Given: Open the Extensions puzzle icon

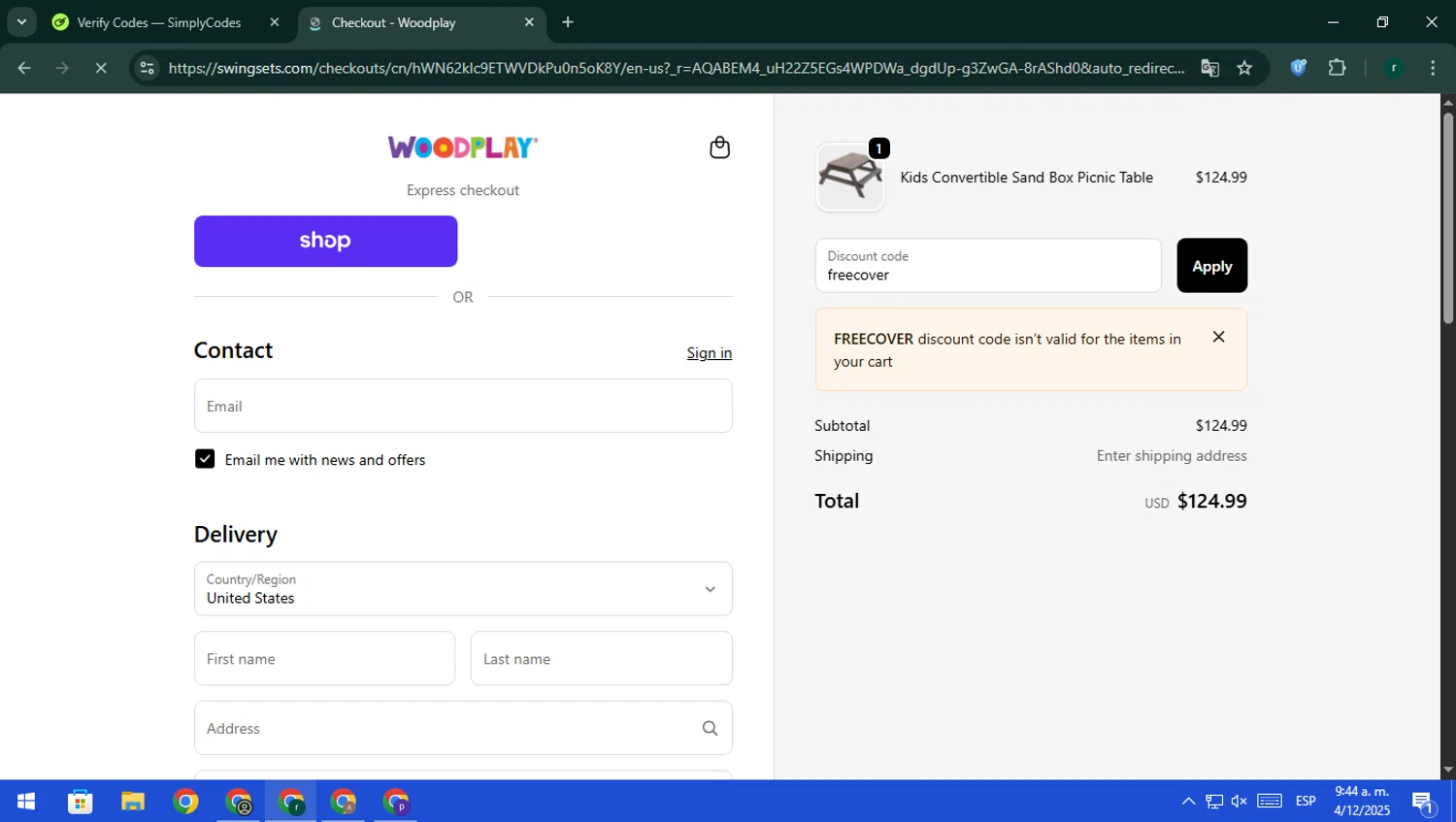Looking at the screenshot, I should [1337, 68].
